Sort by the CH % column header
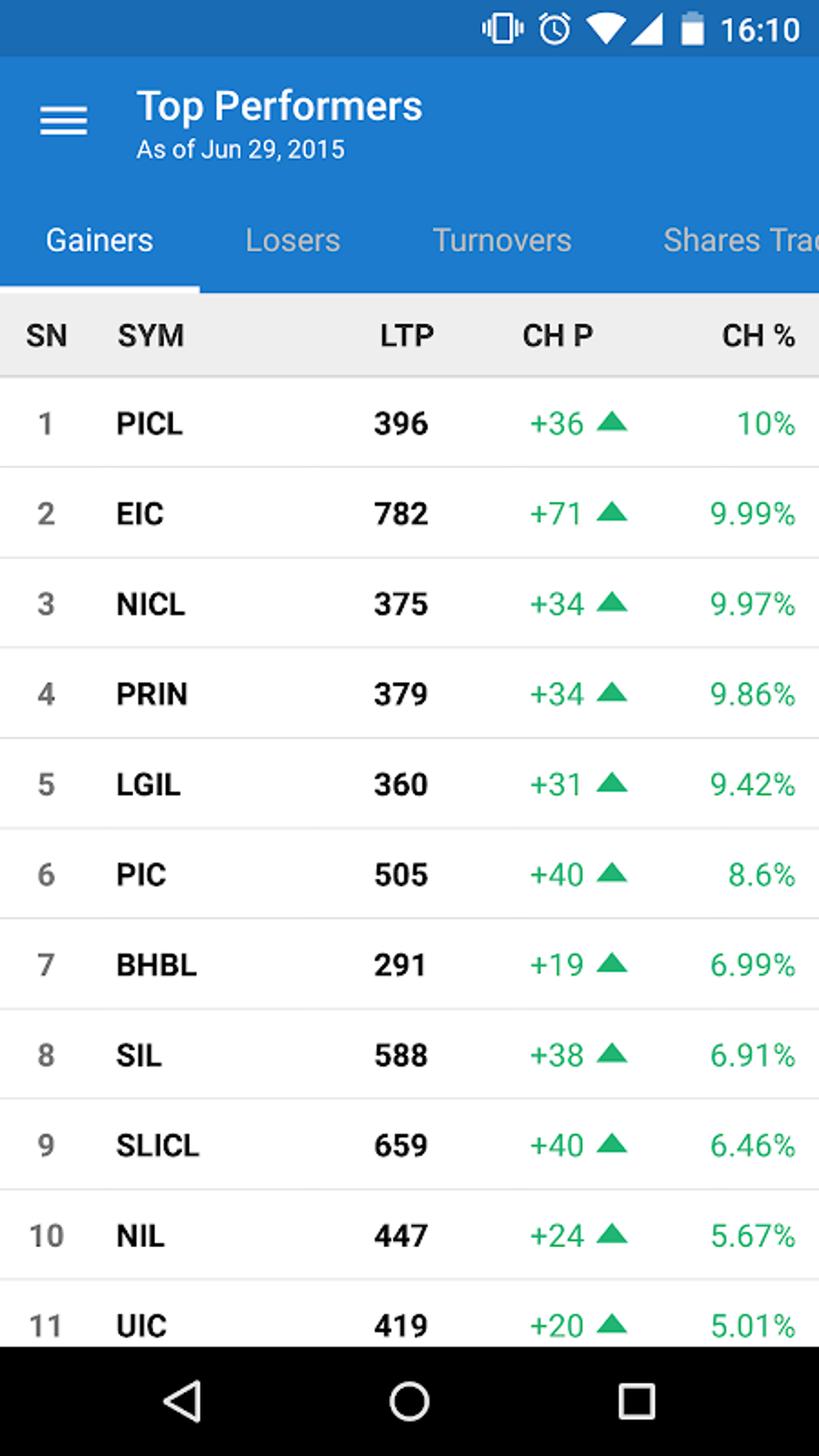The image size is (819, 1456). click(x=758, y=336)
